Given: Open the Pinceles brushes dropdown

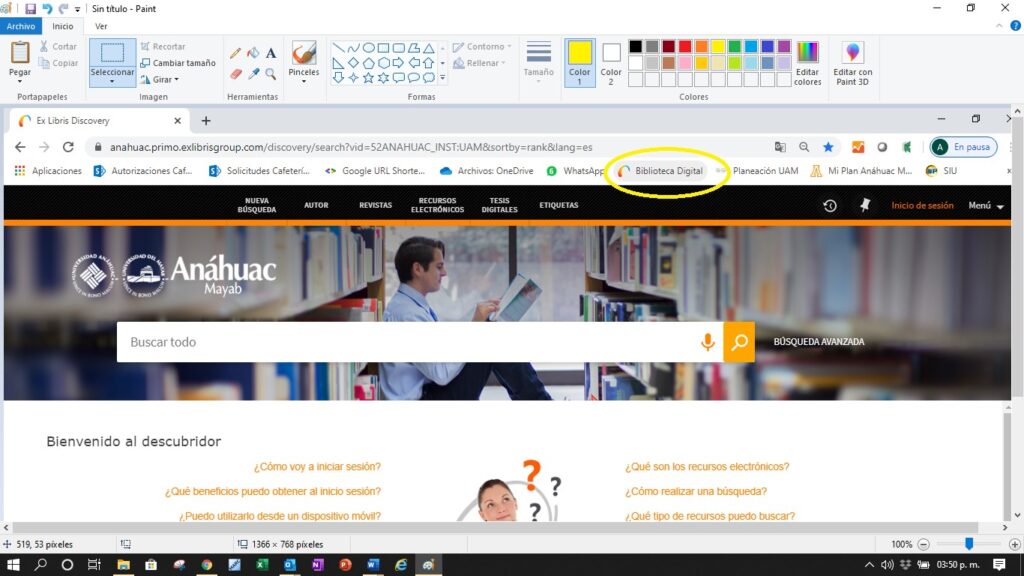Looking at the screenshot, I should [304, 80].
